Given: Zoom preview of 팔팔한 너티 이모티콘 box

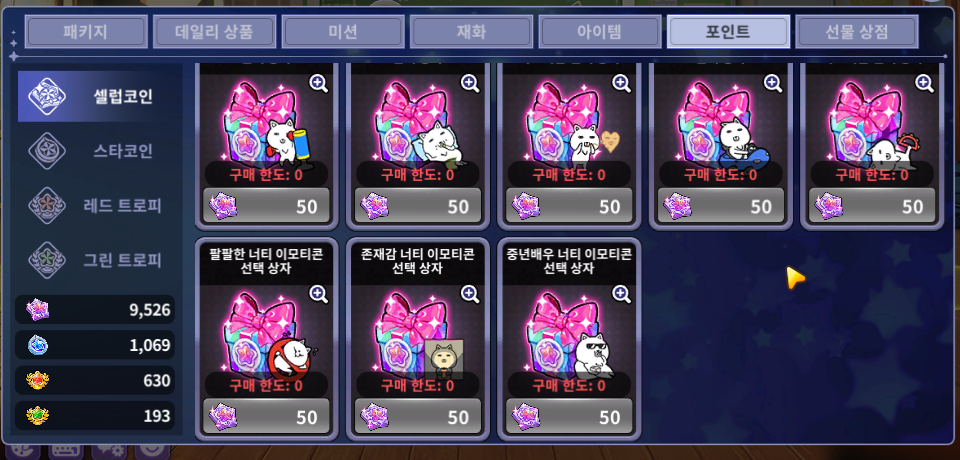Looking at the screenshot, I should [x=319, y=294].
